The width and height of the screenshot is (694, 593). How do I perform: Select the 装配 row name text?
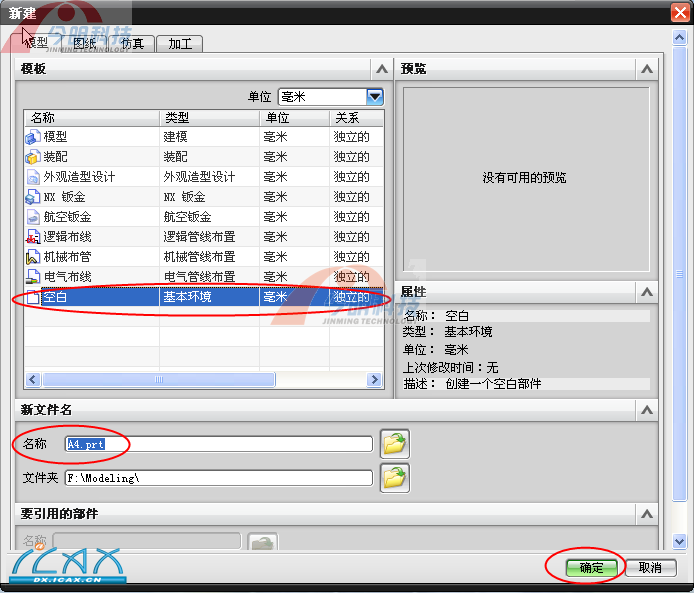click(55, 157)
